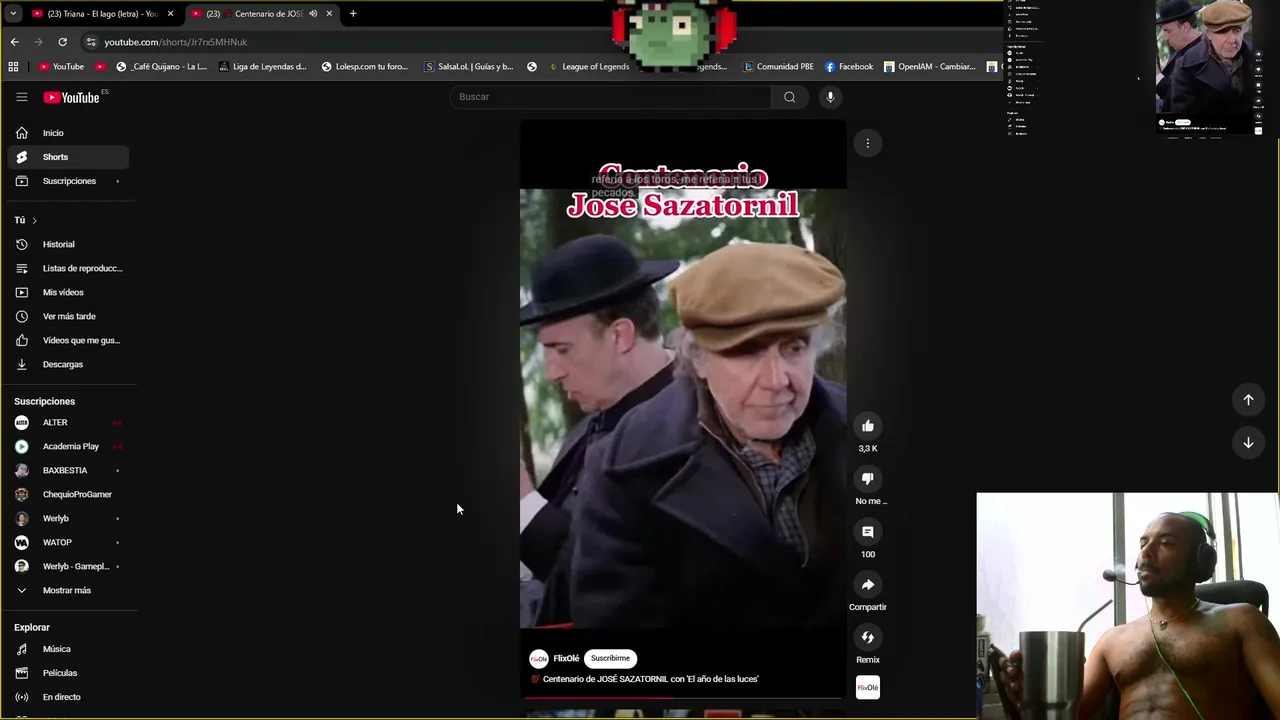Open Películas under Explorar
Image resolution: width=1280 pixels, height=720 pixels.
tap(68, 673)
